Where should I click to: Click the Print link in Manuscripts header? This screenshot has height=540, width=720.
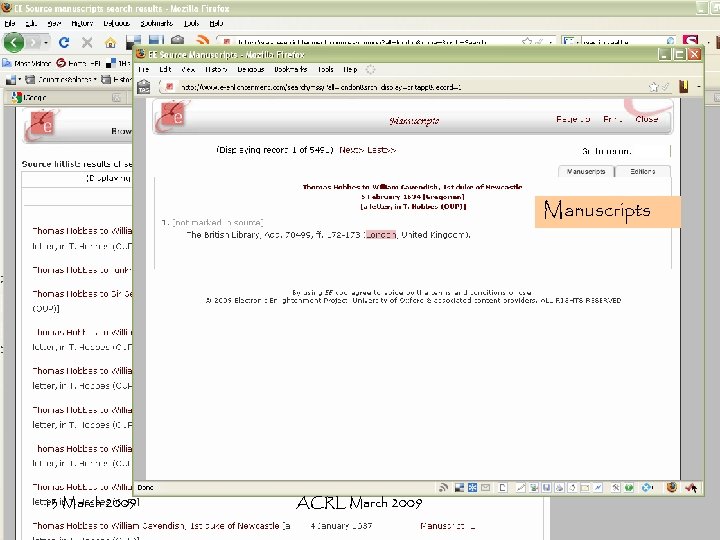point(613,119)
